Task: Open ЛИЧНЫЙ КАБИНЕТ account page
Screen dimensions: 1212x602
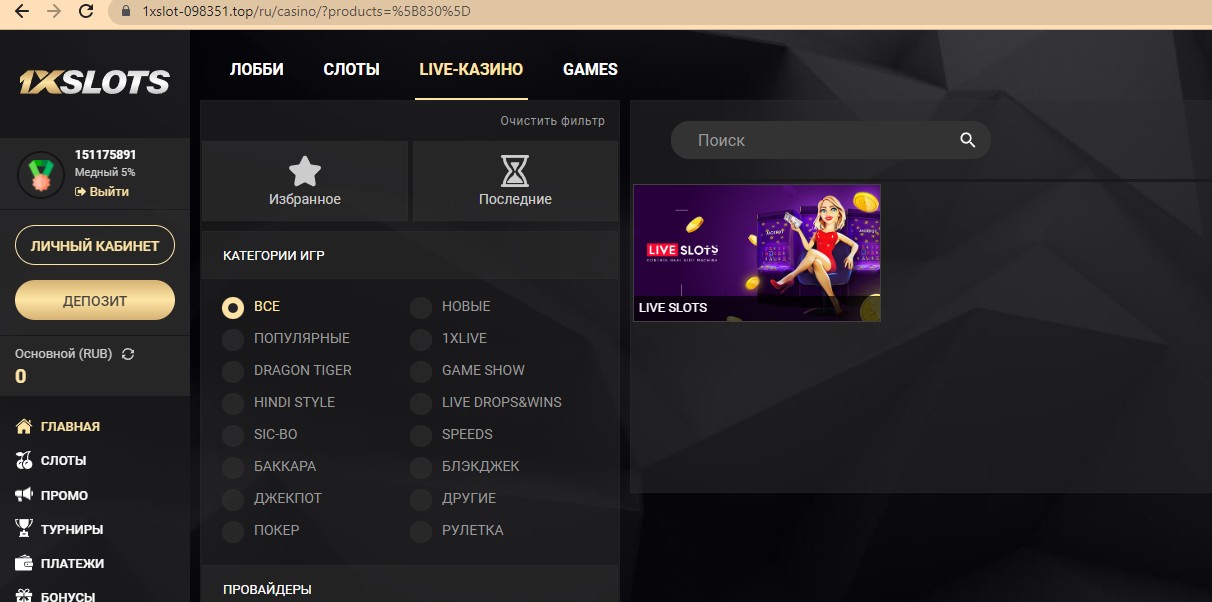Action: [x=95, y=245]
